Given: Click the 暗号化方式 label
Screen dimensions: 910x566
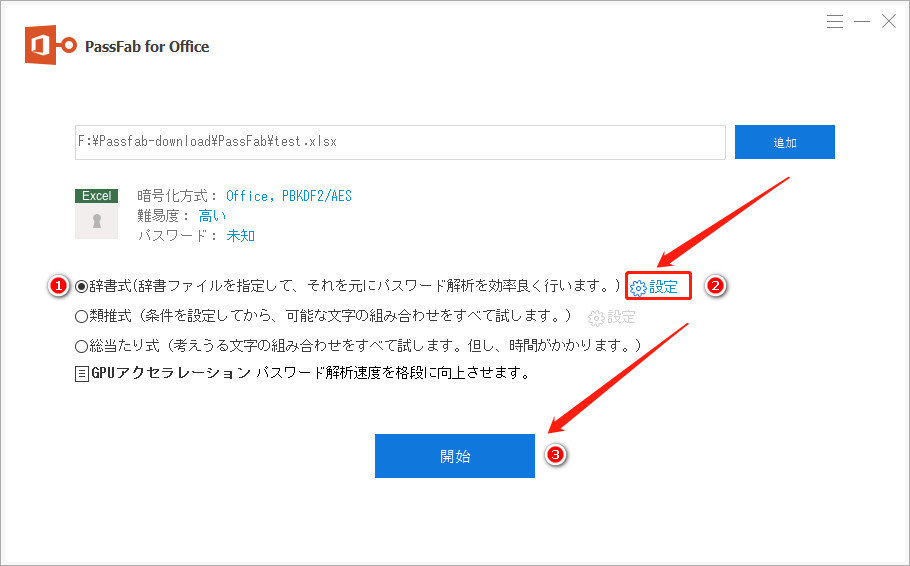Looking at the screenshot, I should [177, 196].
